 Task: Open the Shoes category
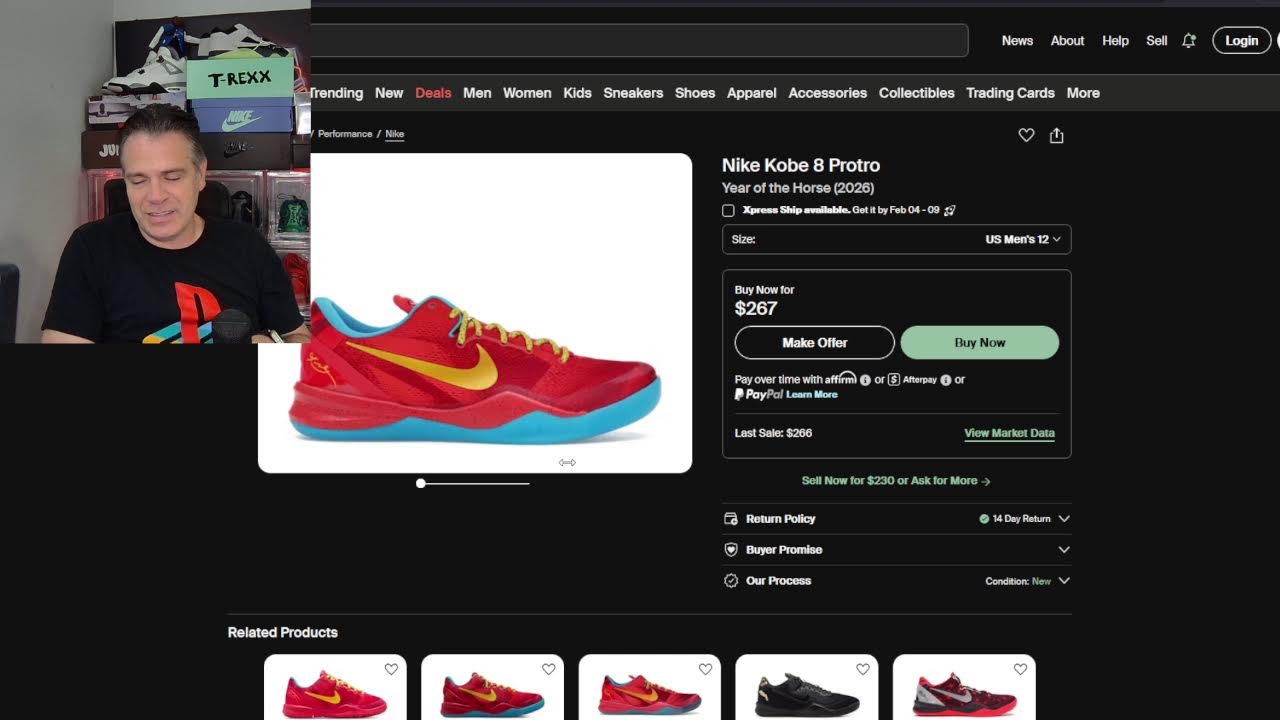(695, 93)
